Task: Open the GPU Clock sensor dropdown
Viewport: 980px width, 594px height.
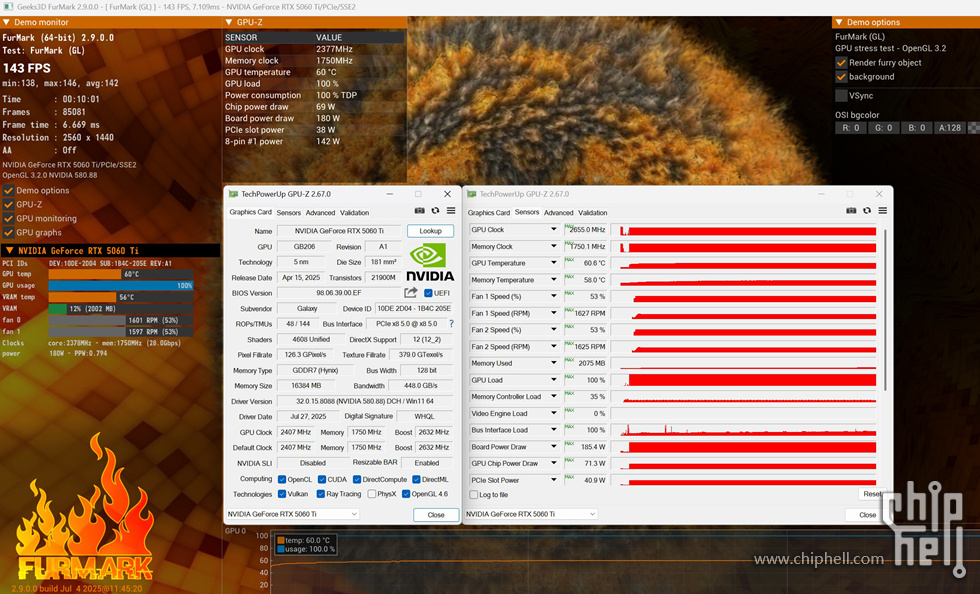Action: (553, 229)
